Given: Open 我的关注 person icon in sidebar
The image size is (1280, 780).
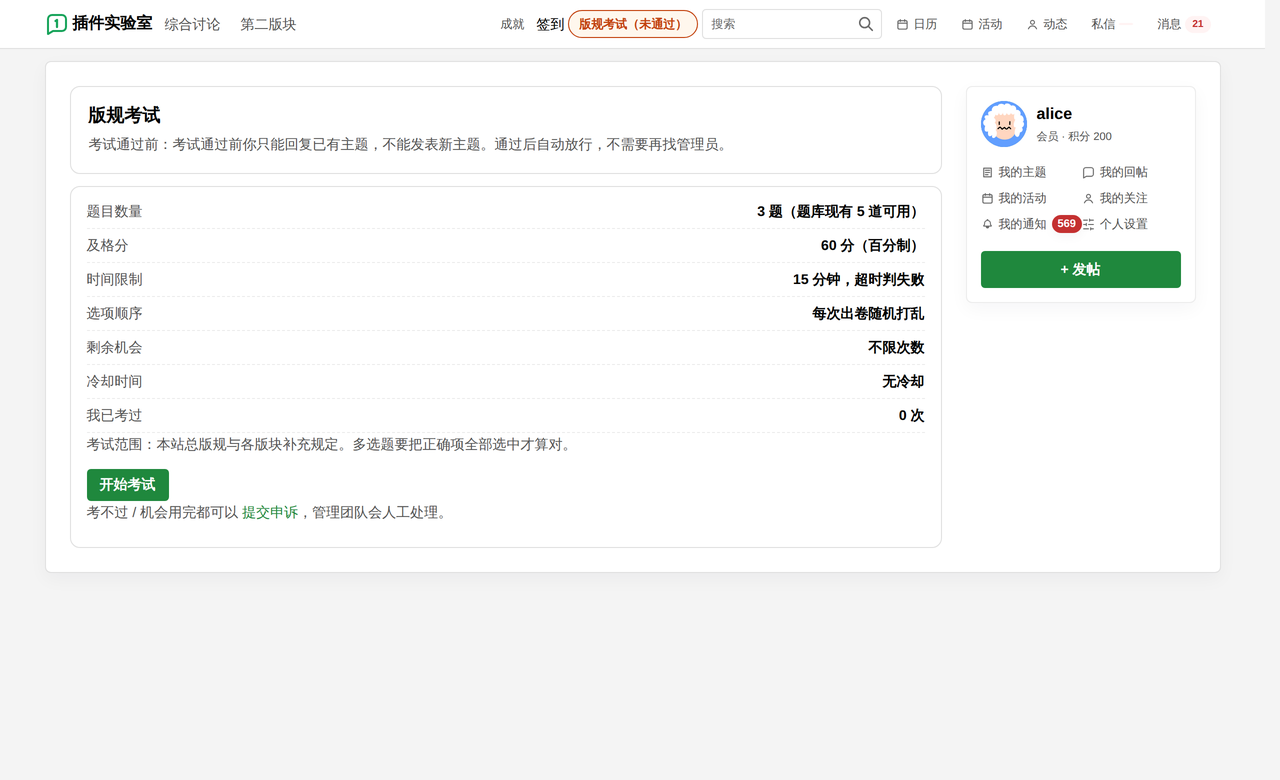Looking at the screenshot, I should 1088,199.
